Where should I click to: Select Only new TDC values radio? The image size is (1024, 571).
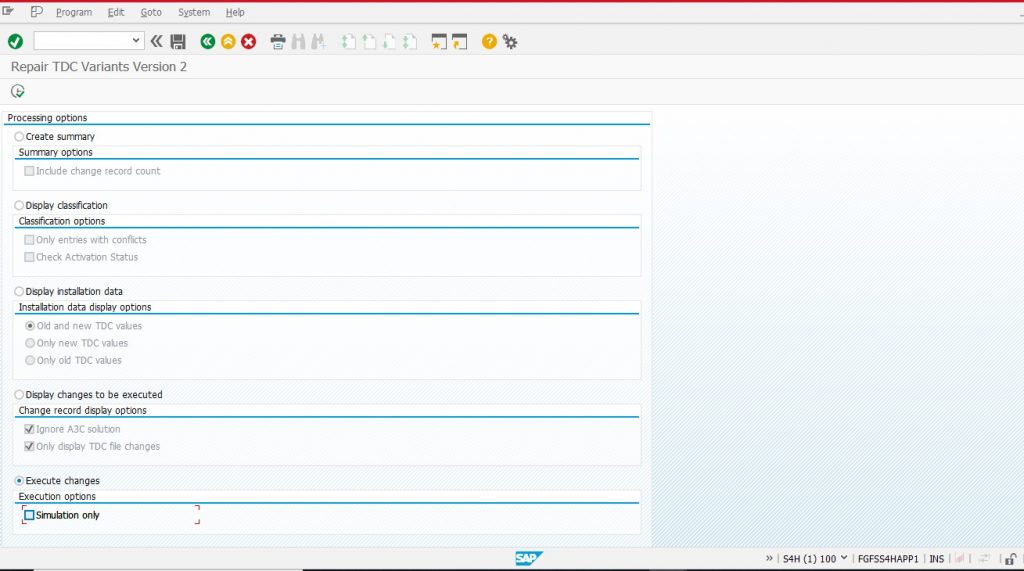pyautogui.click(x=30, y=343)
